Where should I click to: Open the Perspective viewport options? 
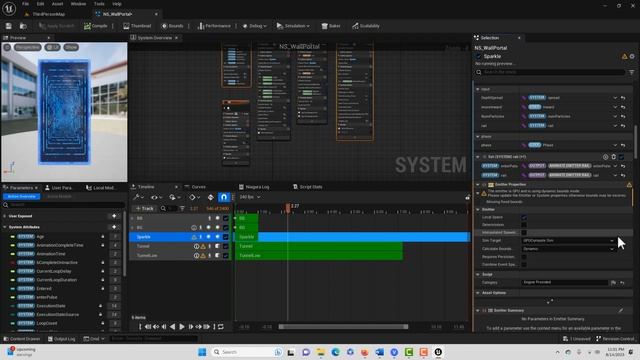click(x=28, y=47)
